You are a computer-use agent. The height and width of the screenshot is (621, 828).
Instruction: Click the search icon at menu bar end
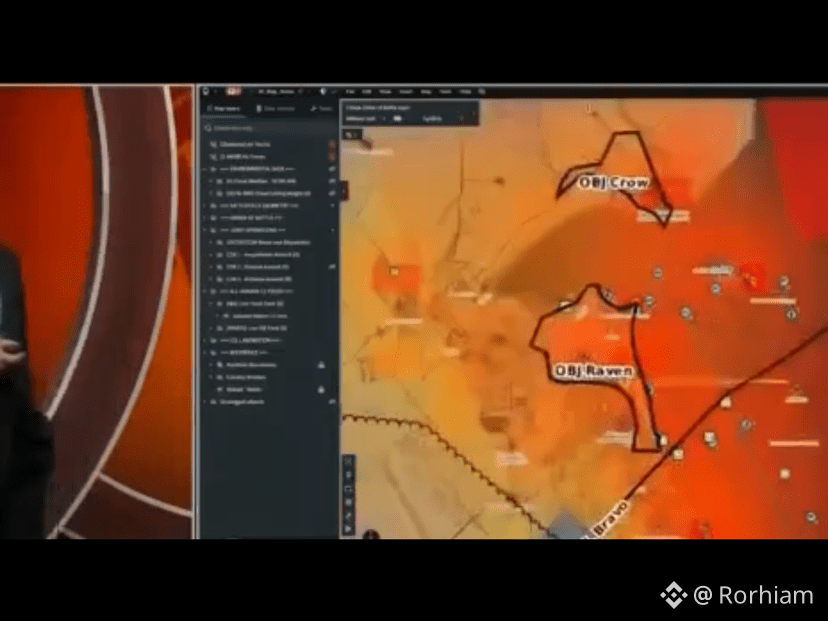[x=482, y=91]
